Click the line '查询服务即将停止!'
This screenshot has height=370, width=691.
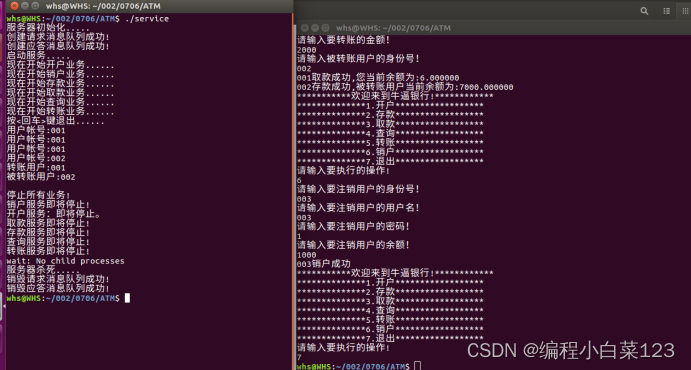(48, 242)
